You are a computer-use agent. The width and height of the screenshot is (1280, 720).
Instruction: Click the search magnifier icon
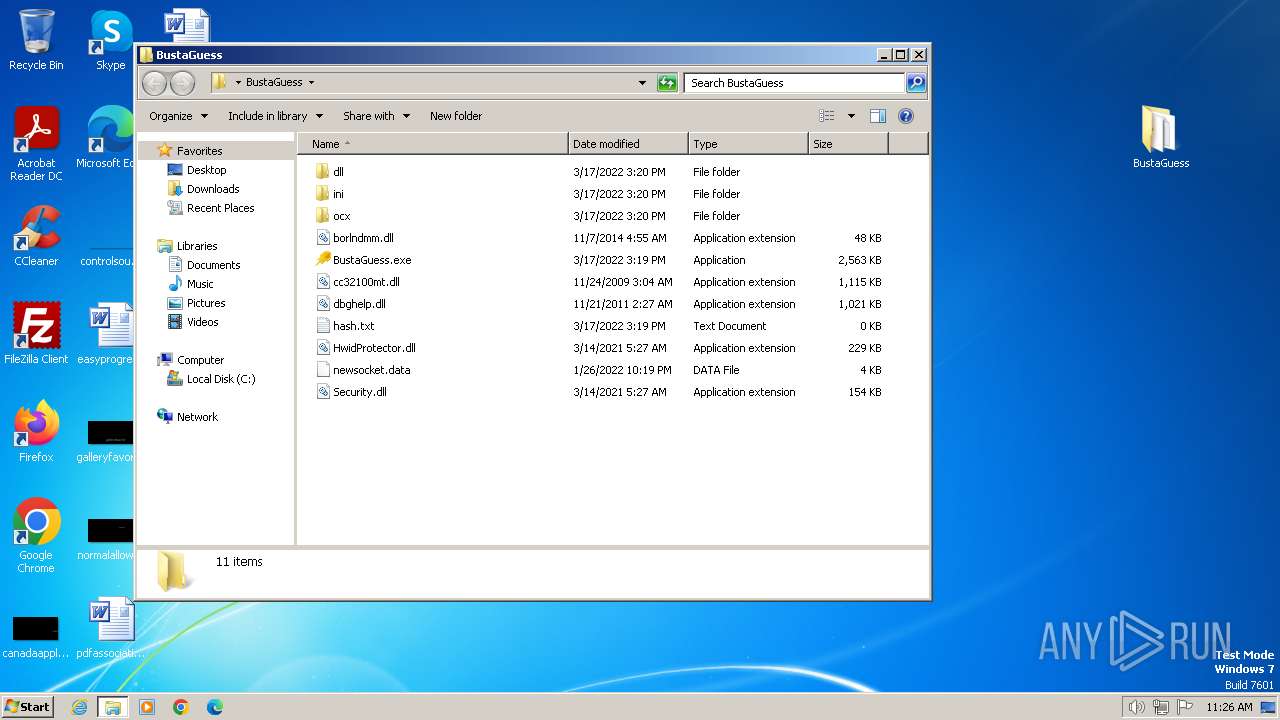(x=915, y=83)
